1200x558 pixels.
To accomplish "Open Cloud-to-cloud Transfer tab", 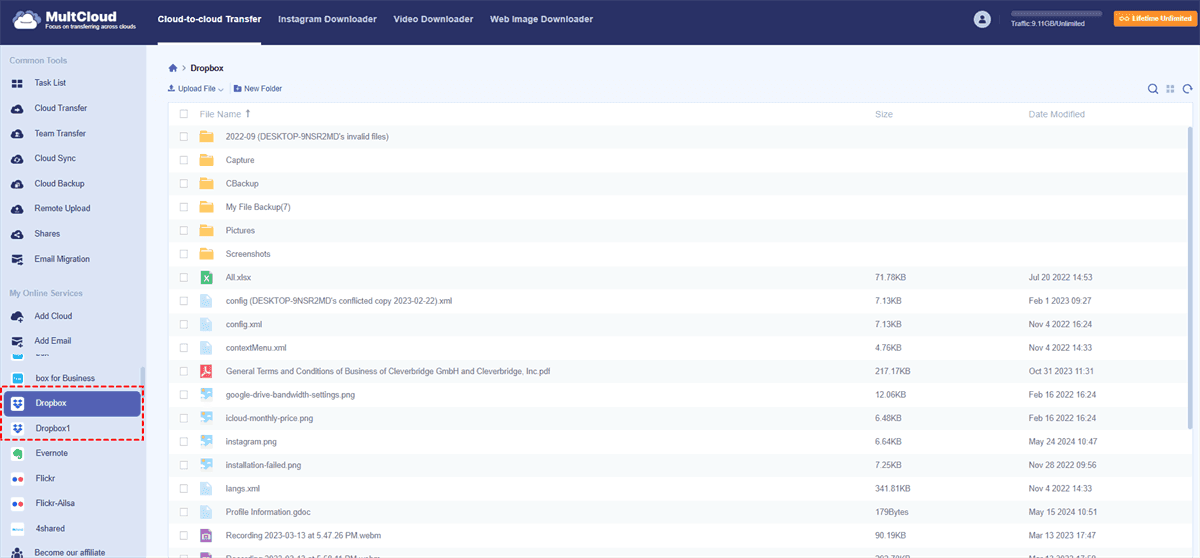I will tap(209, 19).
